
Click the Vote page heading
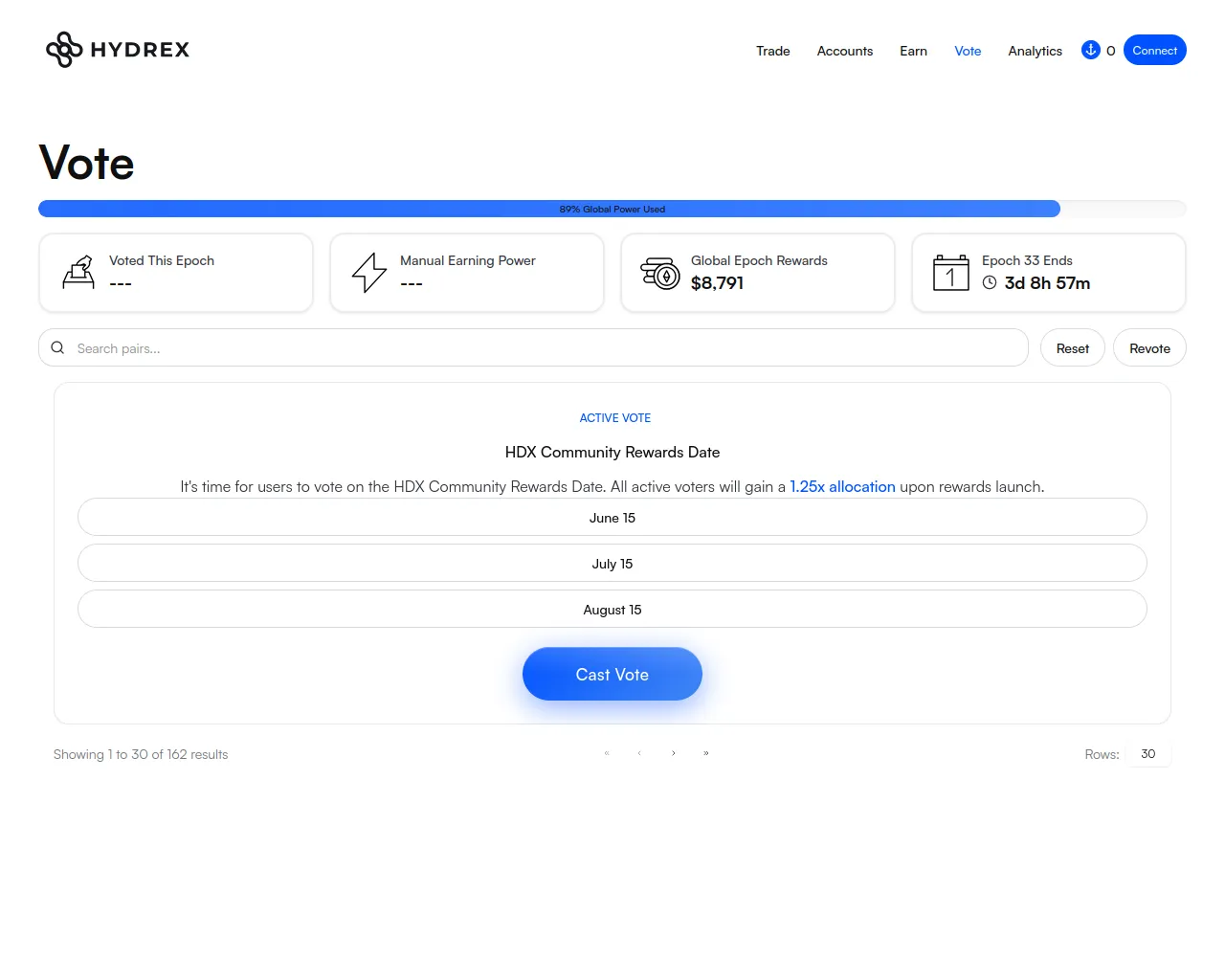(86, 163)
